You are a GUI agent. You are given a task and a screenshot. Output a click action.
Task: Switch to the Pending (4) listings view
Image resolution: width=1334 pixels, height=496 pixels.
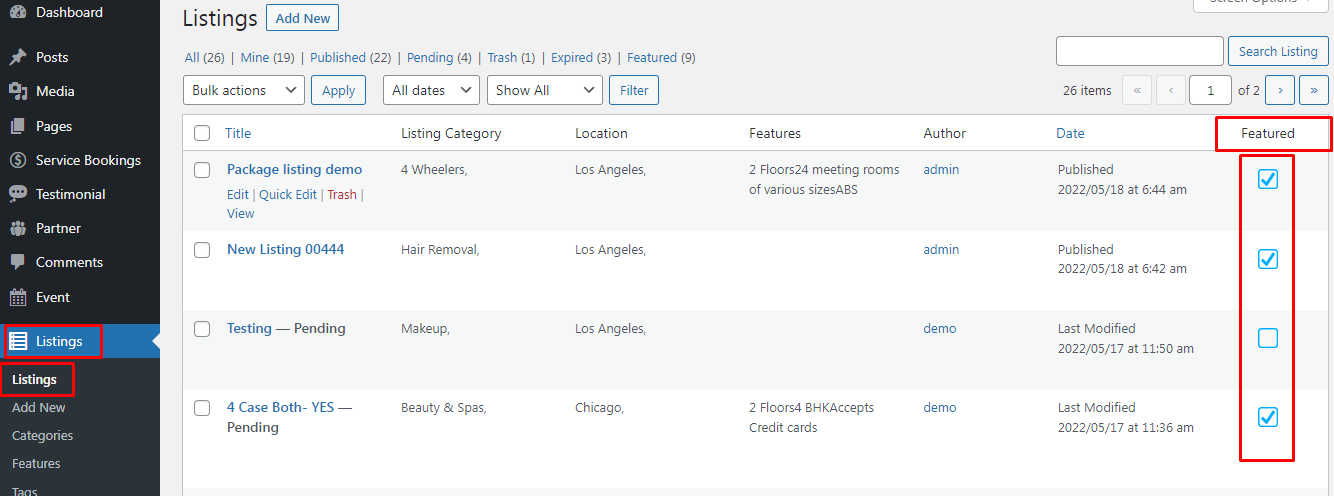(438, 58)
